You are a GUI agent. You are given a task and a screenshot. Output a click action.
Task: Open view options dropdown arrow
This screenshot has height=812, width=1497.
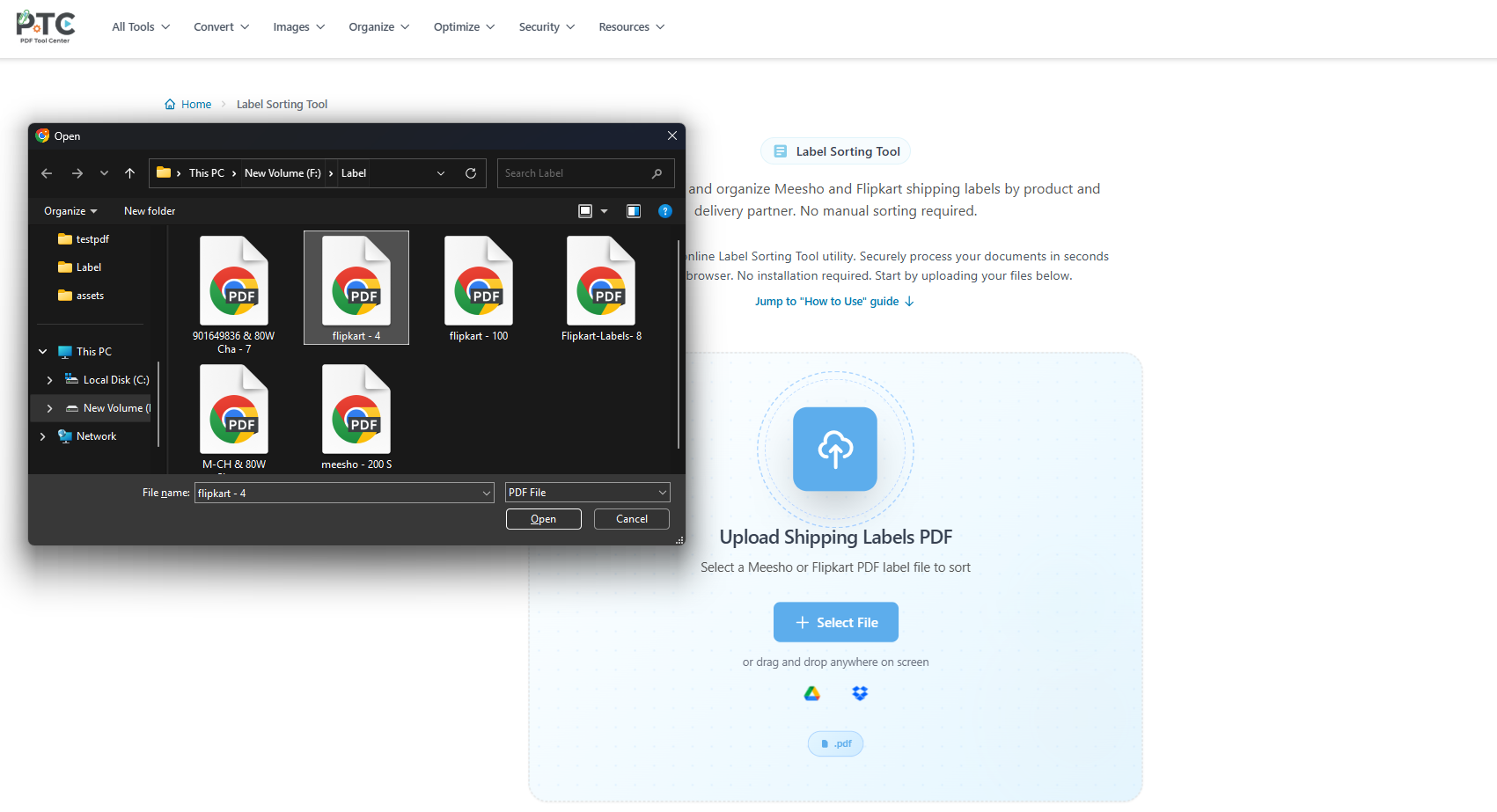[604, 211]
